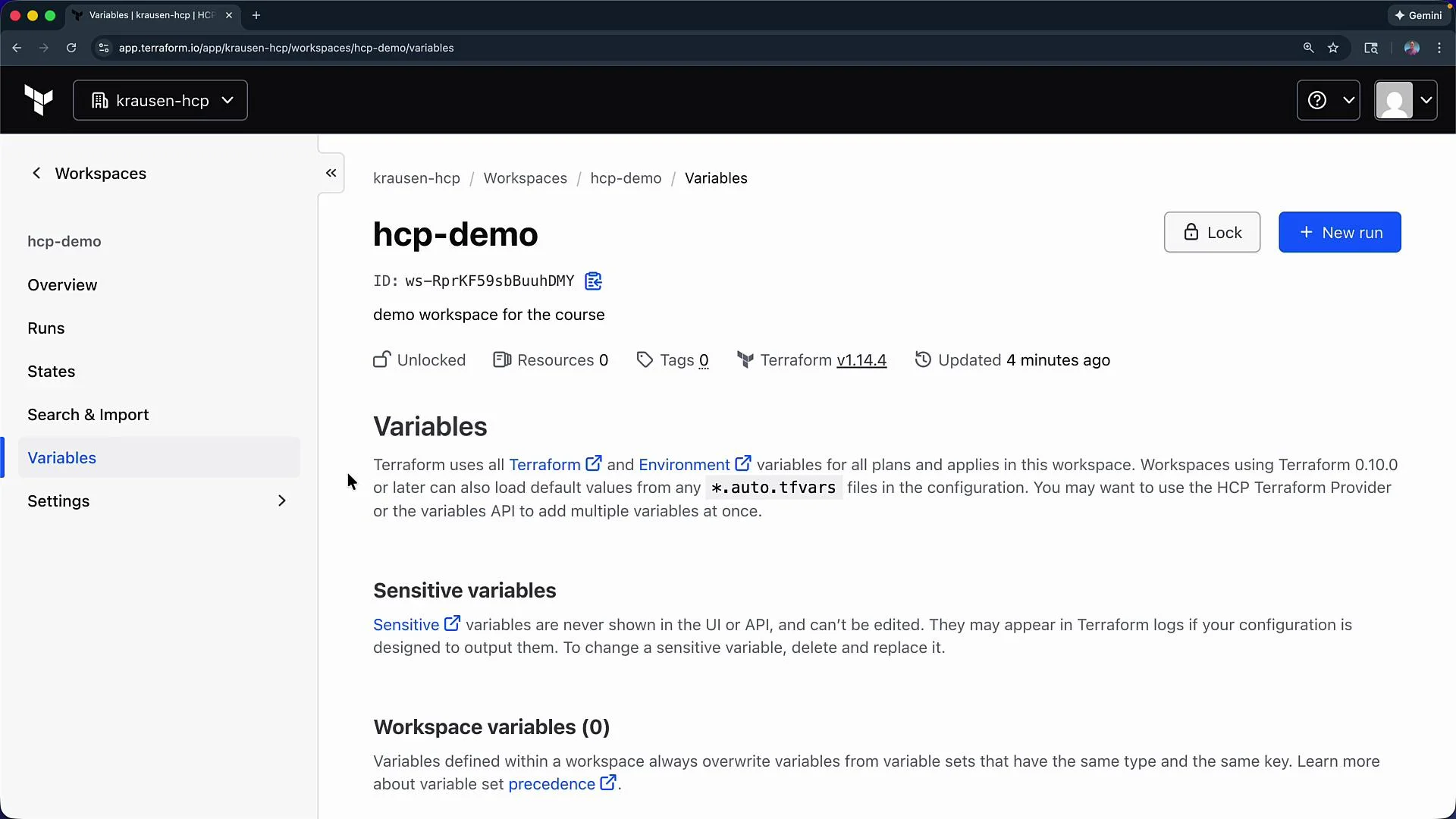Click the Updated clock history icon
1456x819 pixels.
coord(923,359)
